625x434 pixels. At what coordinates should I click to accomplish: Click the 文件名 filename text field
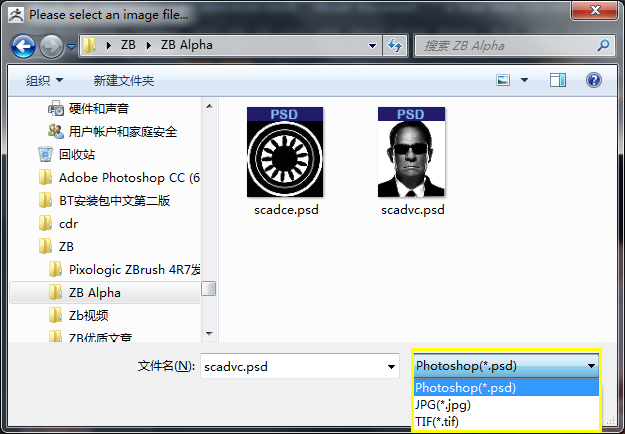pyautogui.click(x=300, y=366)
